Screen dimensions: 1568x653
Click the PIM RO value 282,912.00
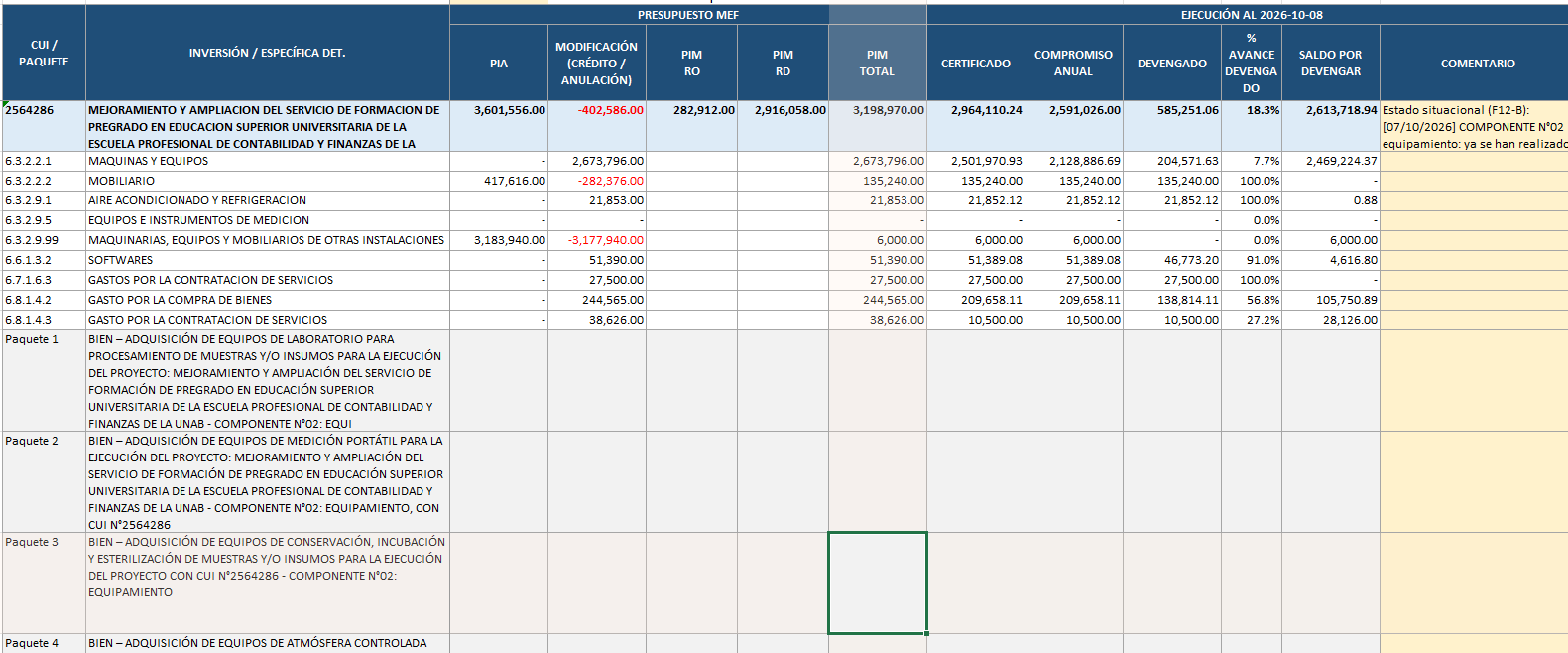tap(692, 126)
